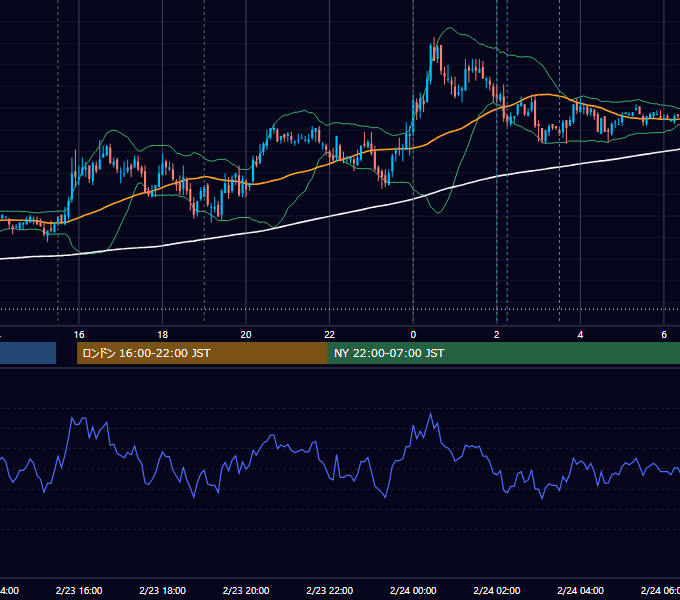Click the 2/23 22:00 date label
The image size is (680, 600).
[330, 590]
